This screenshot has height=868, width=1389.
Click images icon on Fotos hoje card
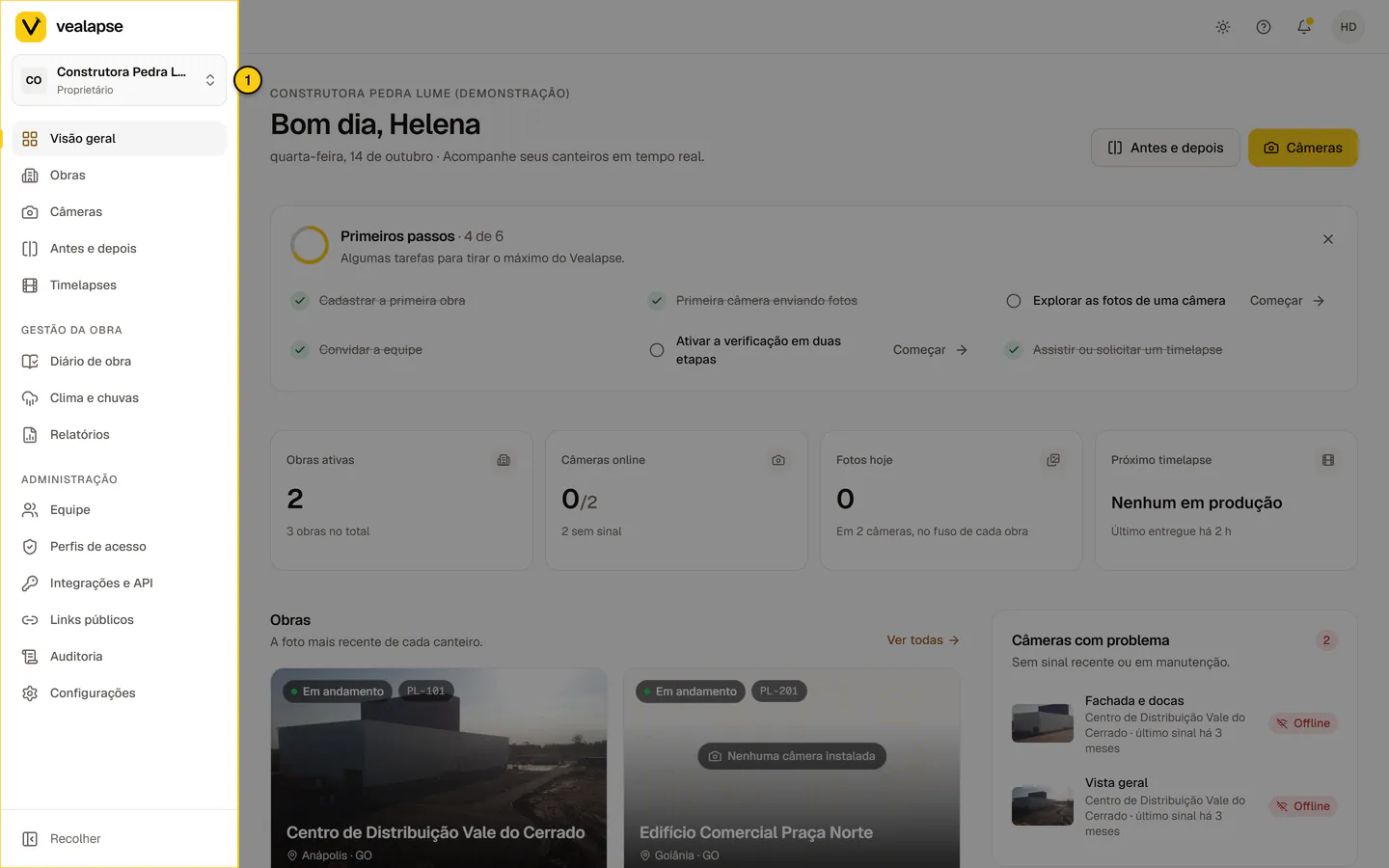coord(1053,460)
